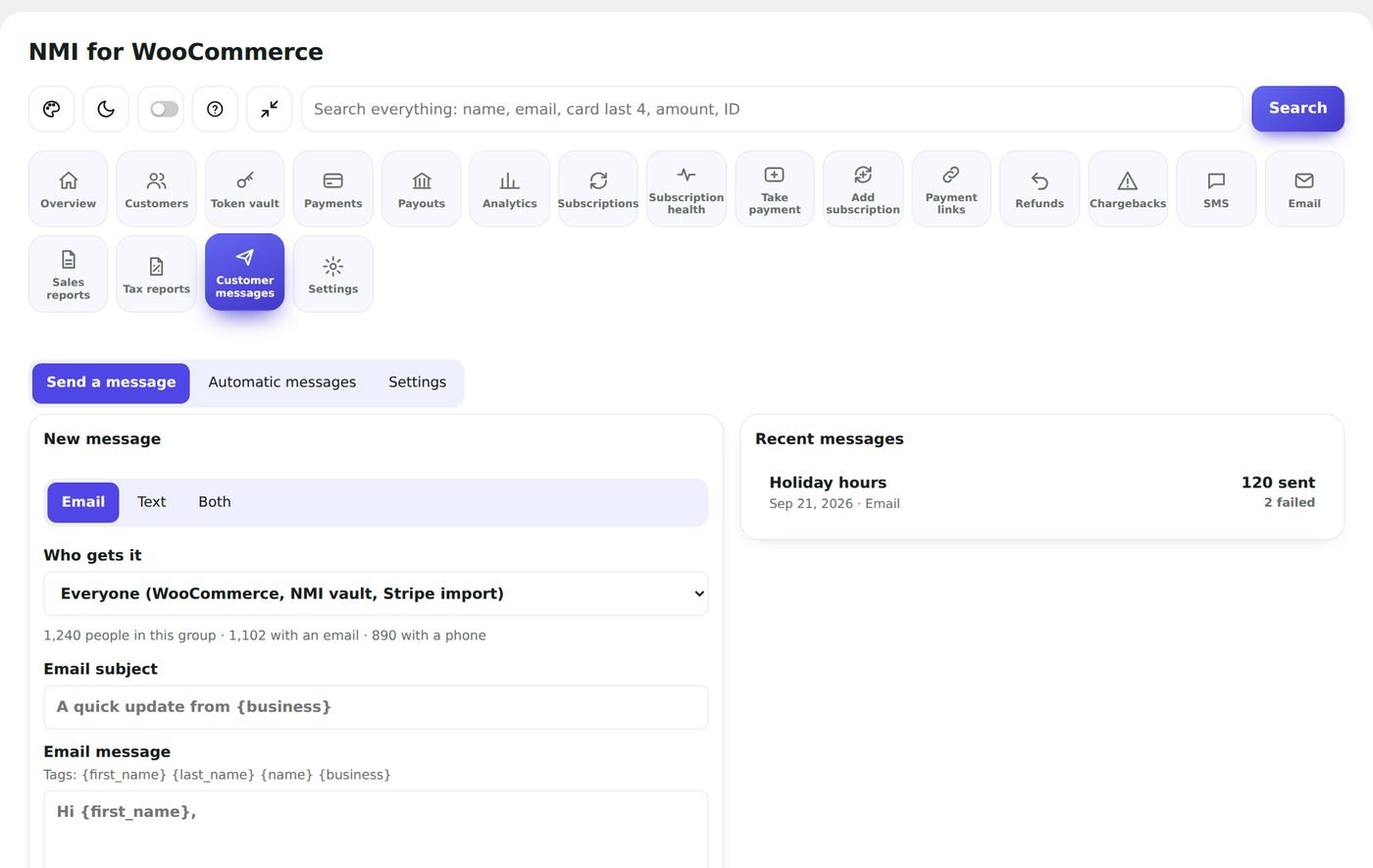Viewport: 1373px width, 868px height.
Task: Switch to Automatic messages tab
Action: coord(282,383)
